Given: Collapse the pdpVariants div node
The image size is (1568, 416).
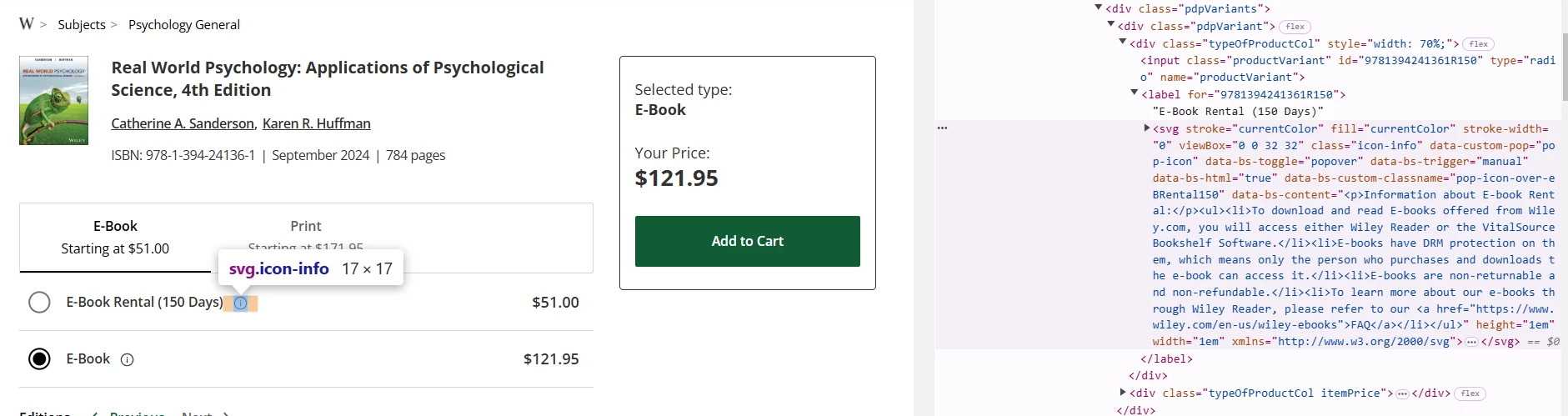Looking at the screenshot, I should 1099,8.
